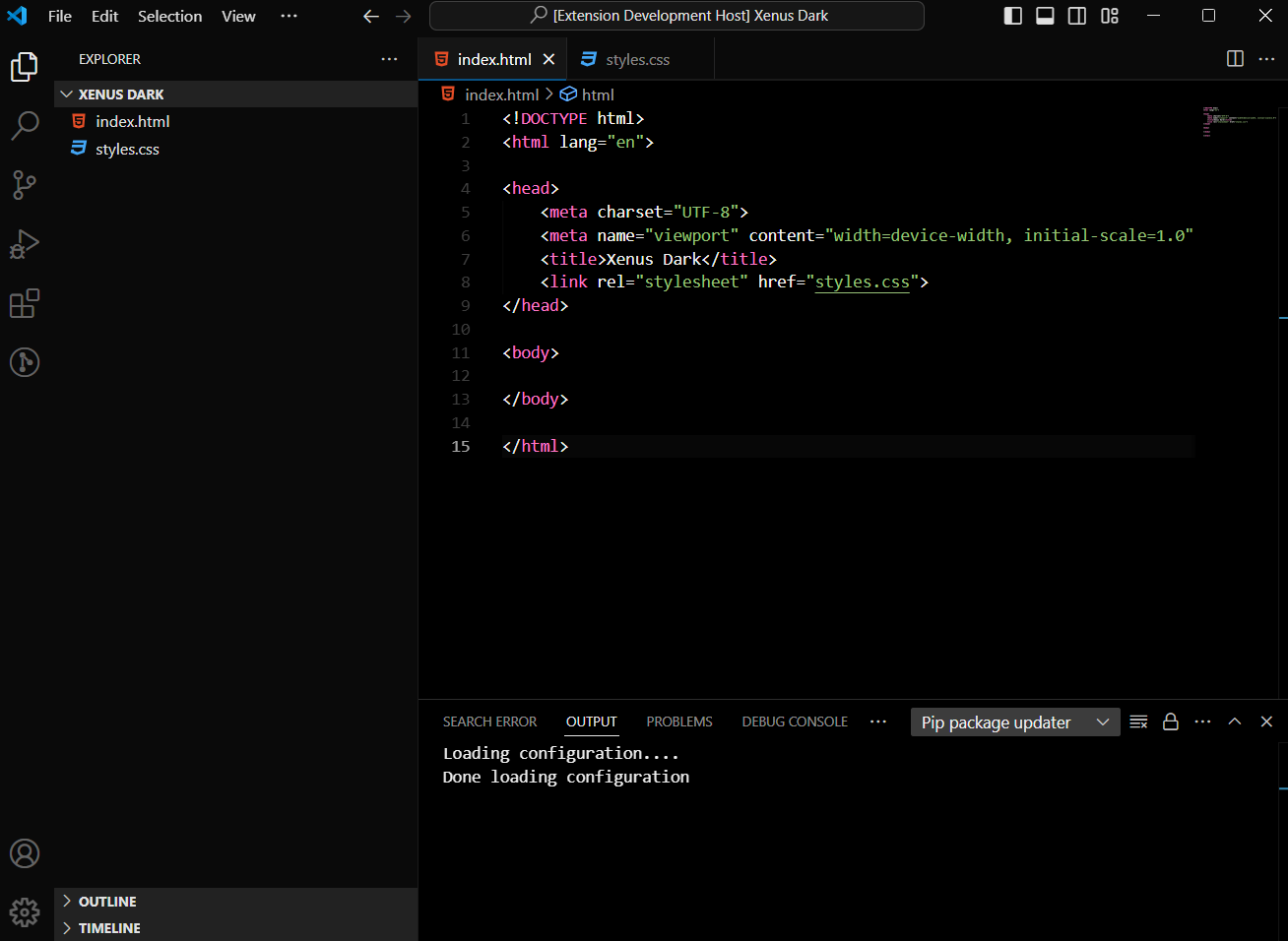Open the File menu
The image size is (1288, 941).
(60, 16)
